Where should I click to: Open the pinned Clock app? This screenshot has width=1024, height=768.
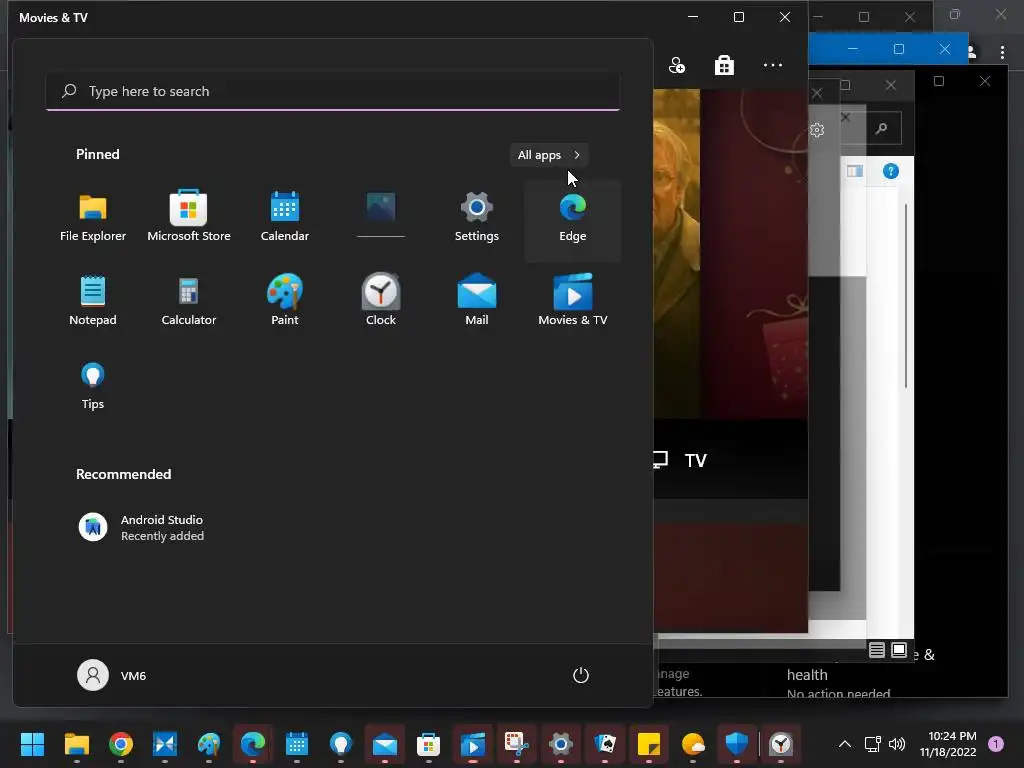click(x=381, y=302)
